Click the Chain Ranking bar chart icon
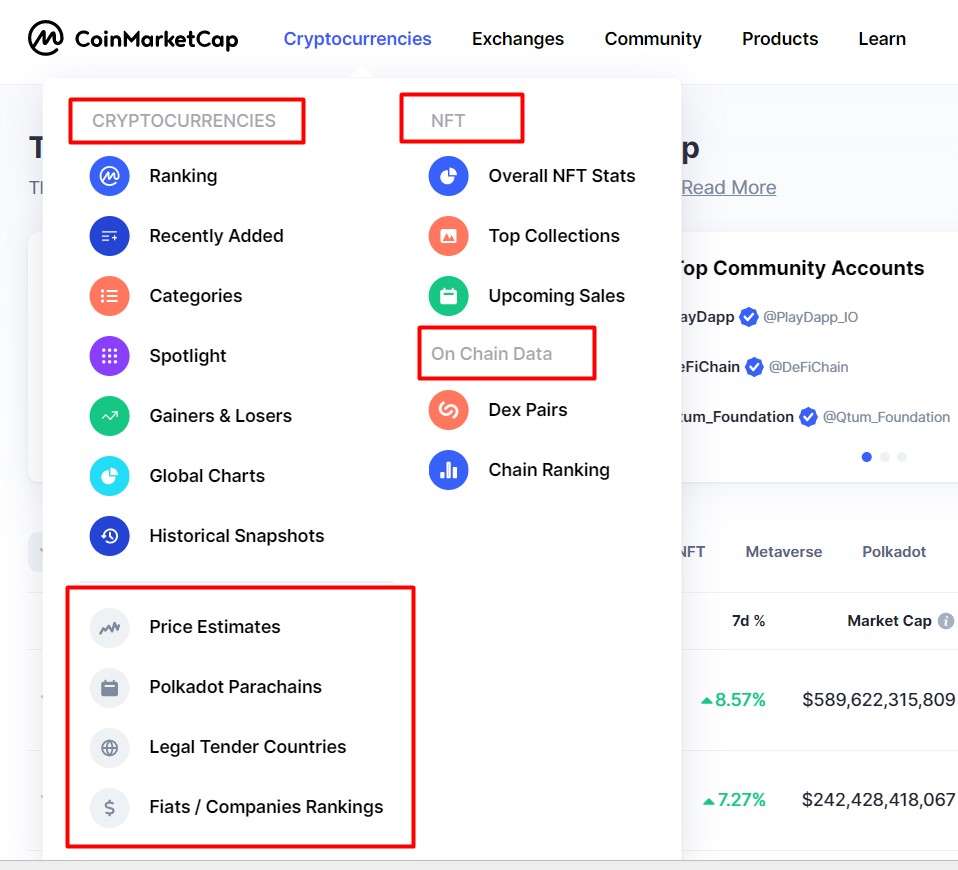The height and width of the screenshot is (870, 958). (448, 470)
